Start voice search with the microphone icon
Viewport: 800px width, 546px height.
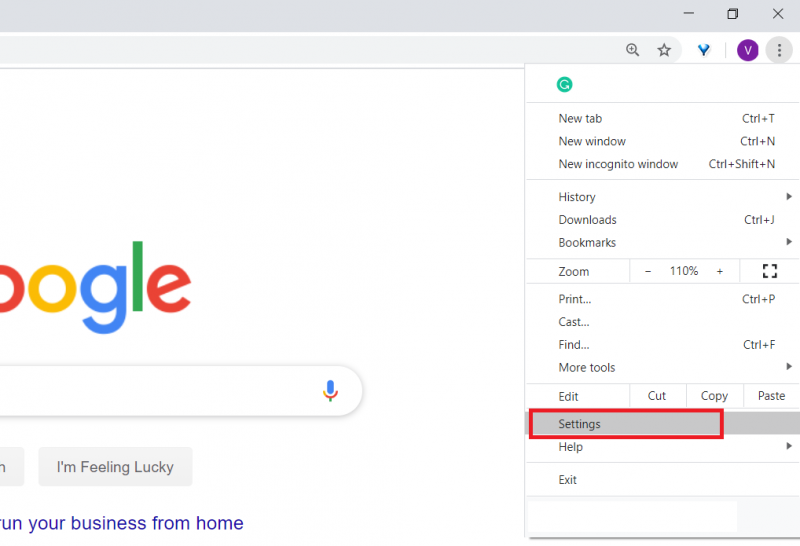(330, 391)
